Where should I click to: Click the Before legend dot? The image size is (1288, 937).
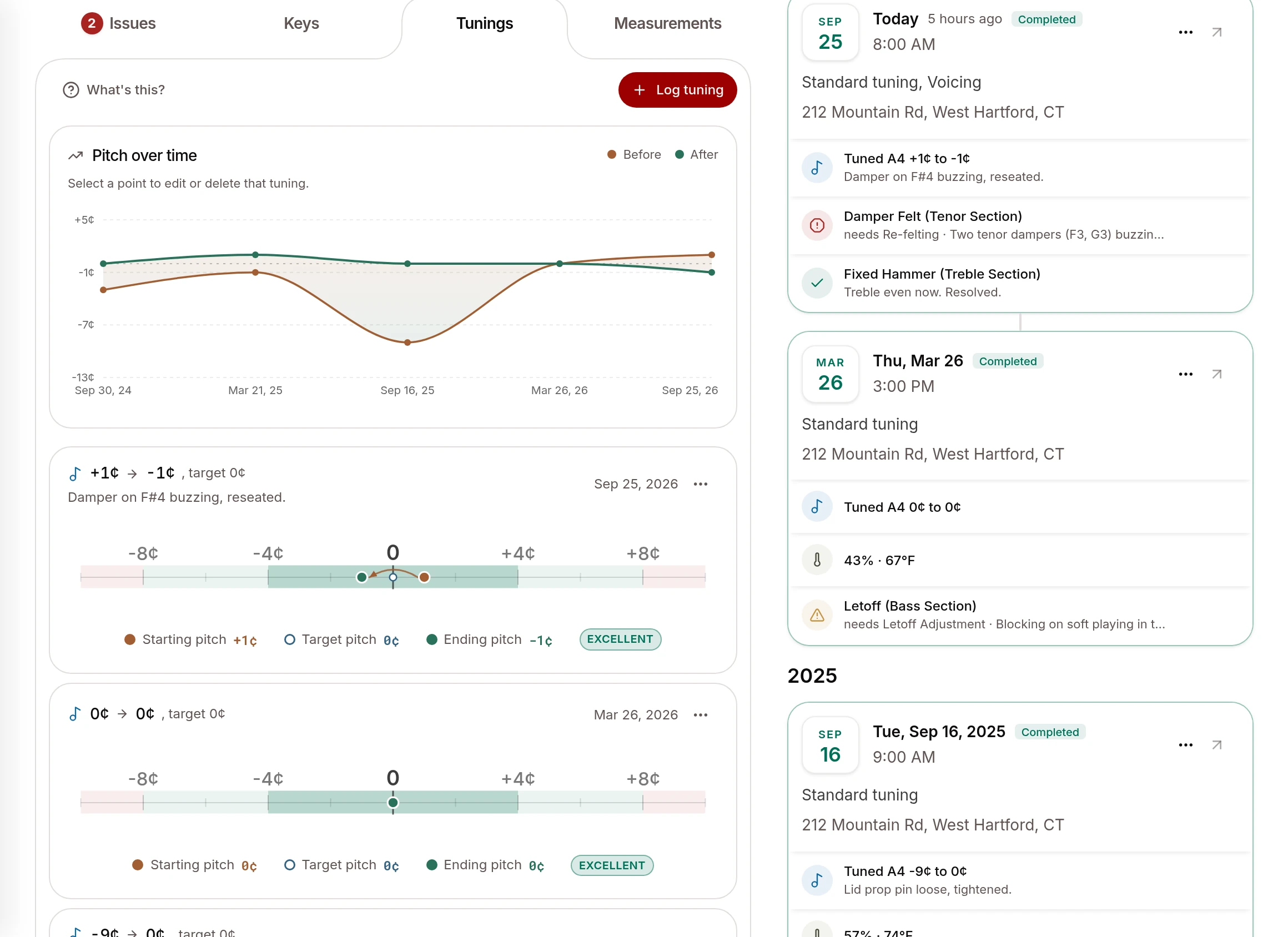612,154
